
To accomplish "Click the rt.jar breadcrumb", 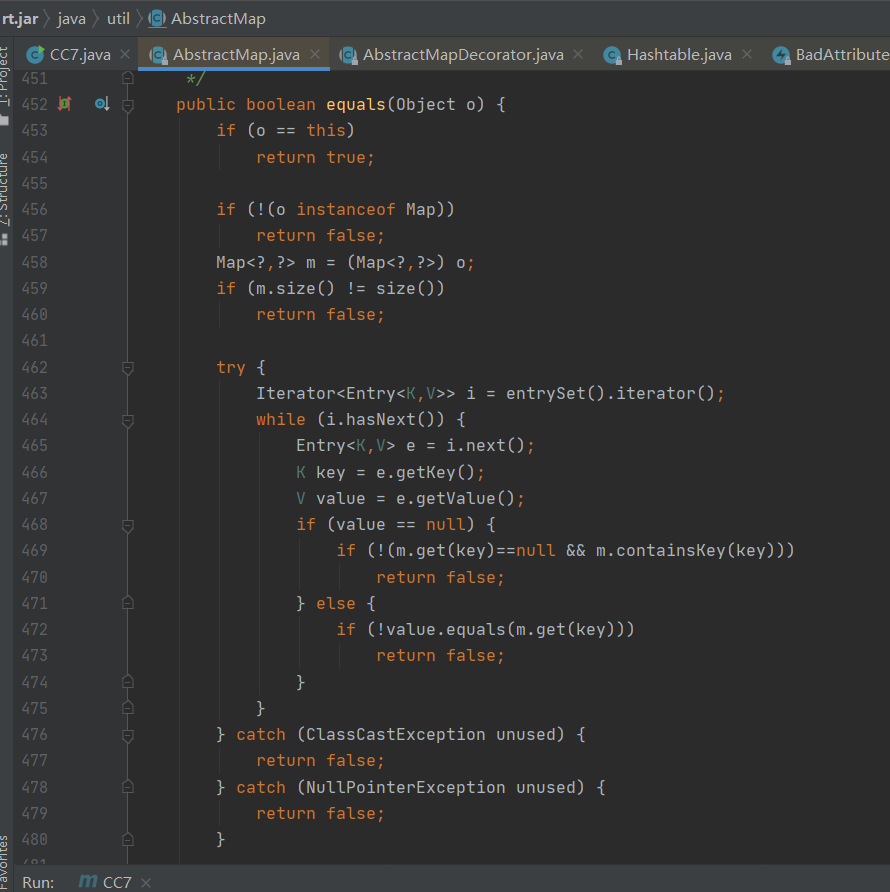I will (x=20, y=19).
